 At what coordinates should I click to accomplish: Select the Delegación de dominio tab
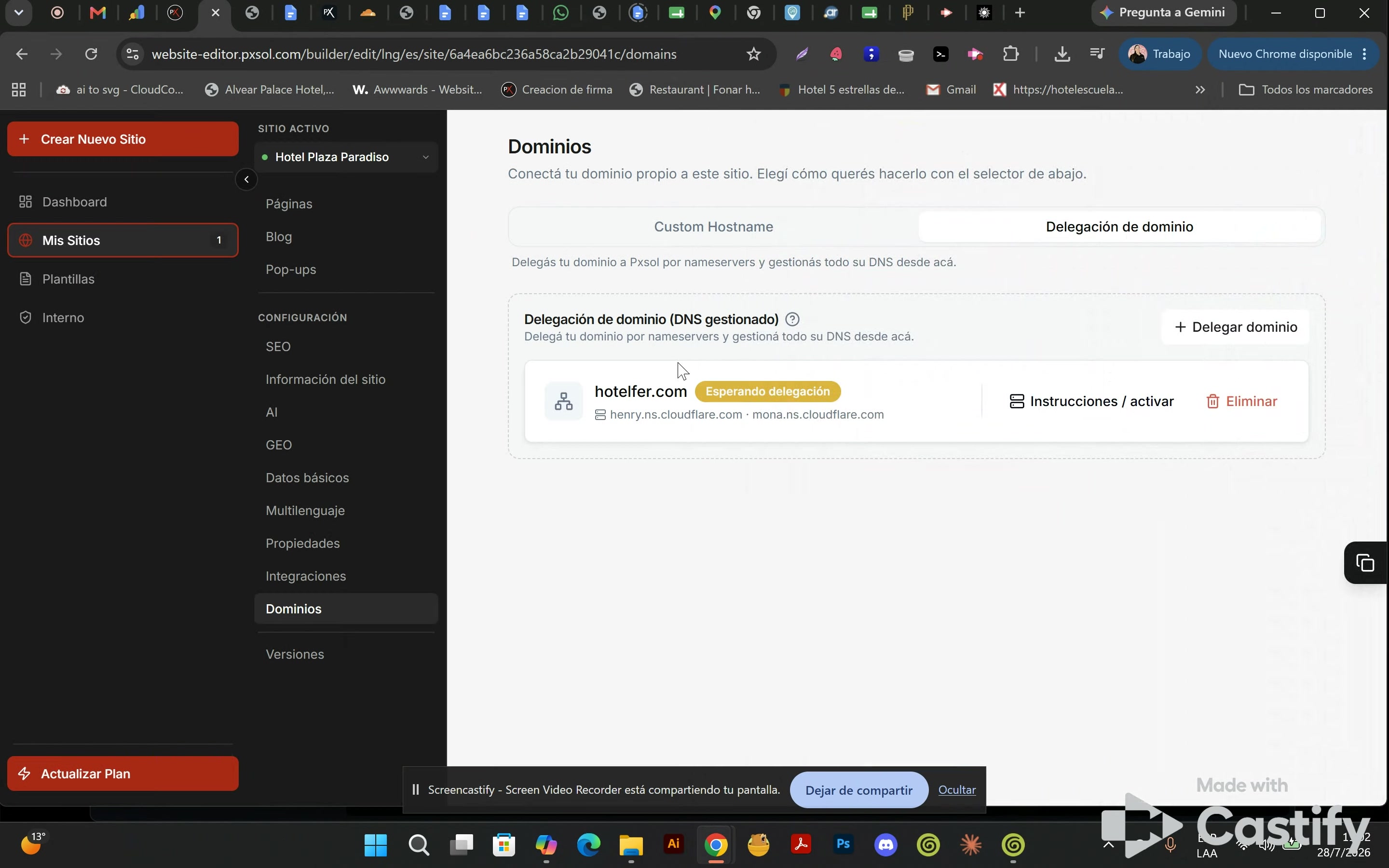(x=1119, y=227)
